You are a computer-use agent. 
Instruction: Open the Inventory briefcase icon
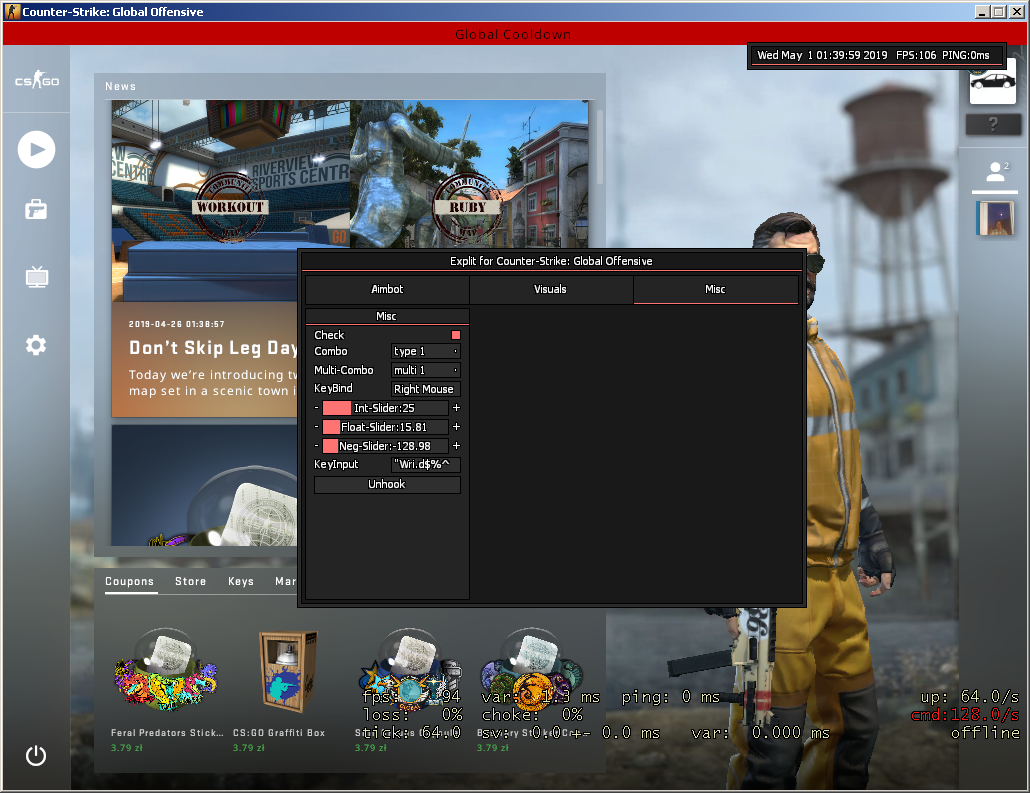36,210
